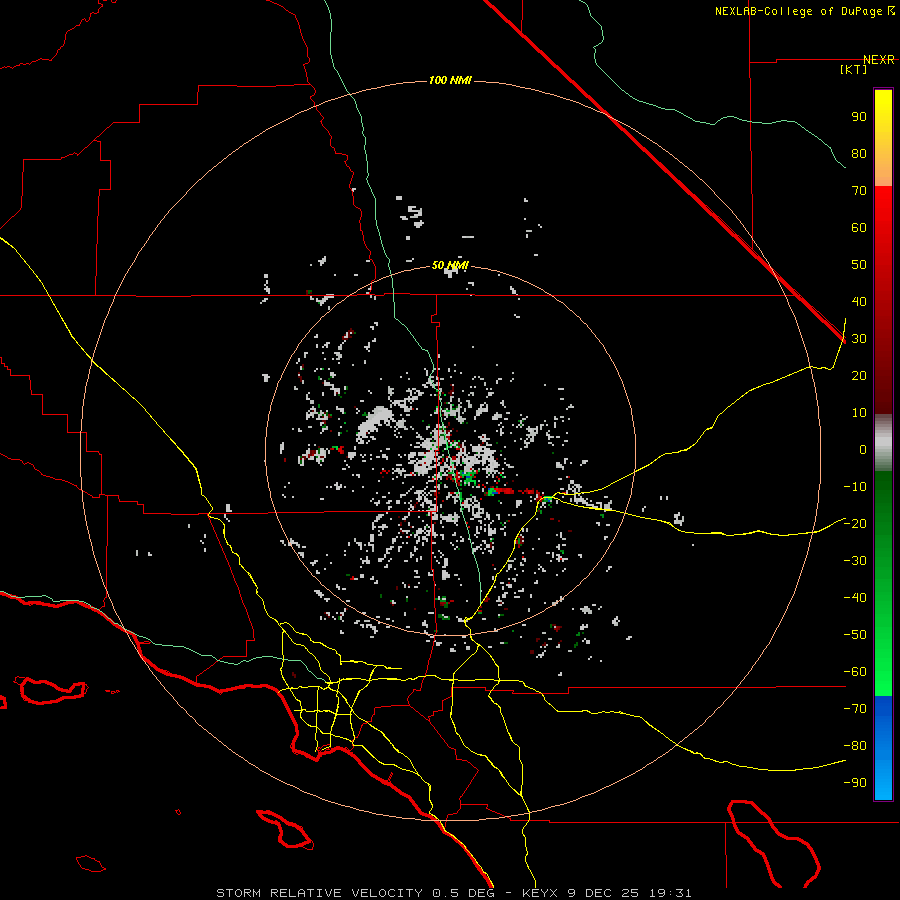Image resolution: width=900 pixels, height=900 pixels.
Task: Click the KT units label above the color scale
Action: (x=853, y=69)
